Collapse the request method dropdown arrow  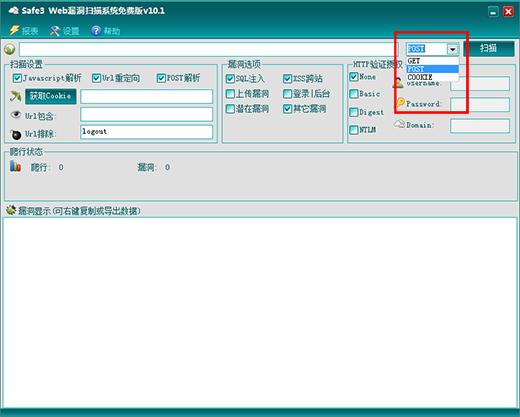click(452, 49)
